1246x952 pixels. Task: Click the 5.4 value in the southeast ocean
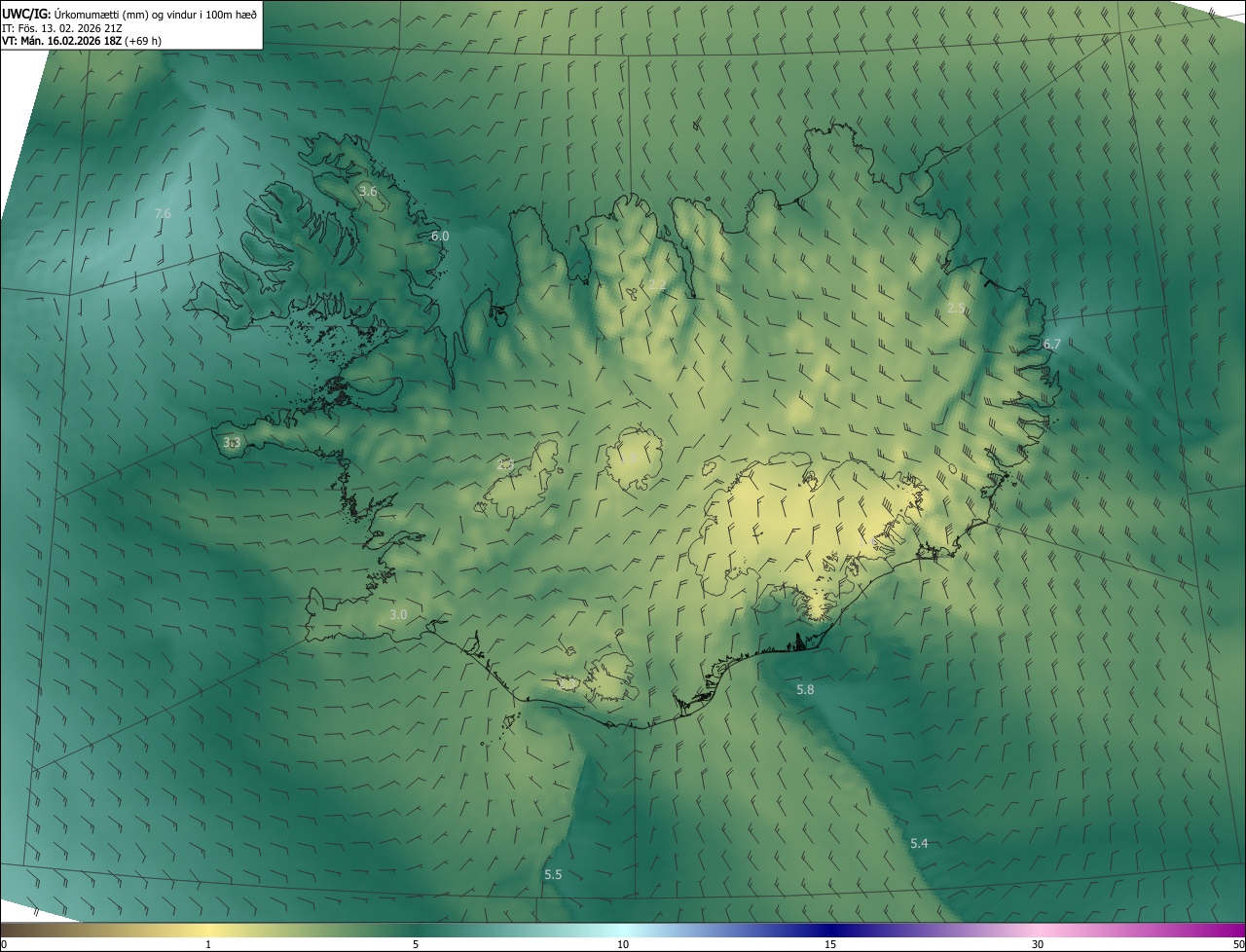click(x=919, y=843)
